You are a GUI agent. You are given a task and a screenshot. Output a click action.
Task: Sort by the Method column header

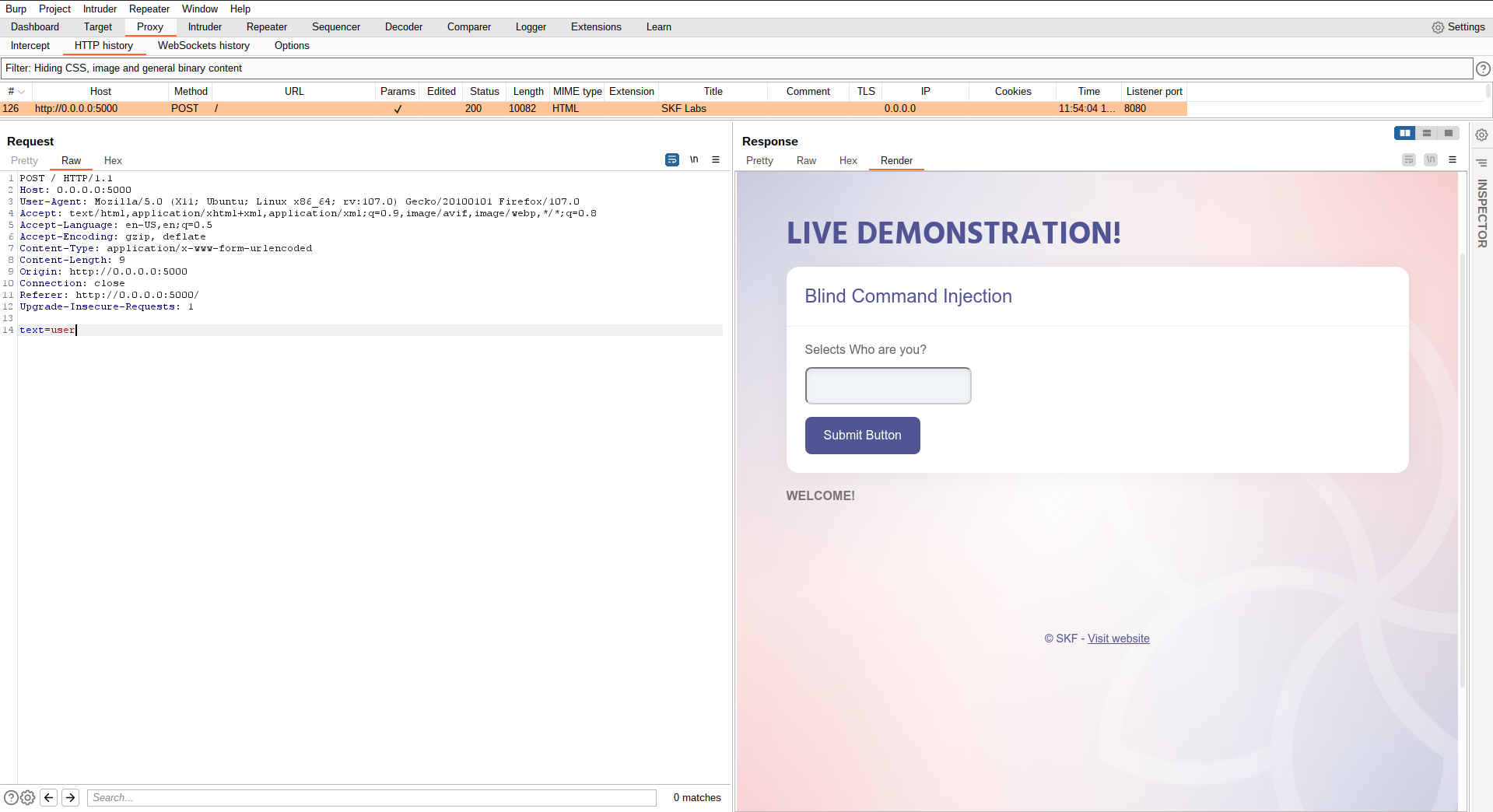pyautogui.click(x=191, y=92)
